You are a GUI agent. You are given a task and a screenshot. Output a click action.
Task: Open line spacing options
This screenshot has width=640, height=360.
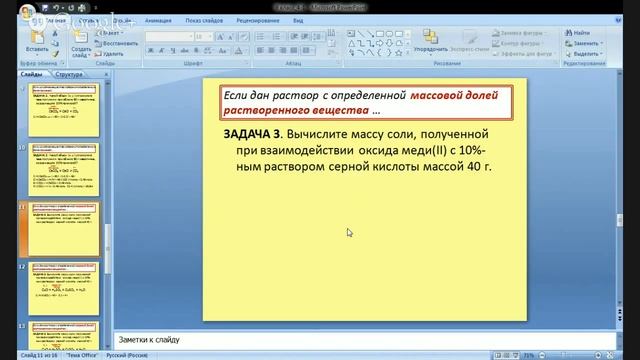(318, 37)
